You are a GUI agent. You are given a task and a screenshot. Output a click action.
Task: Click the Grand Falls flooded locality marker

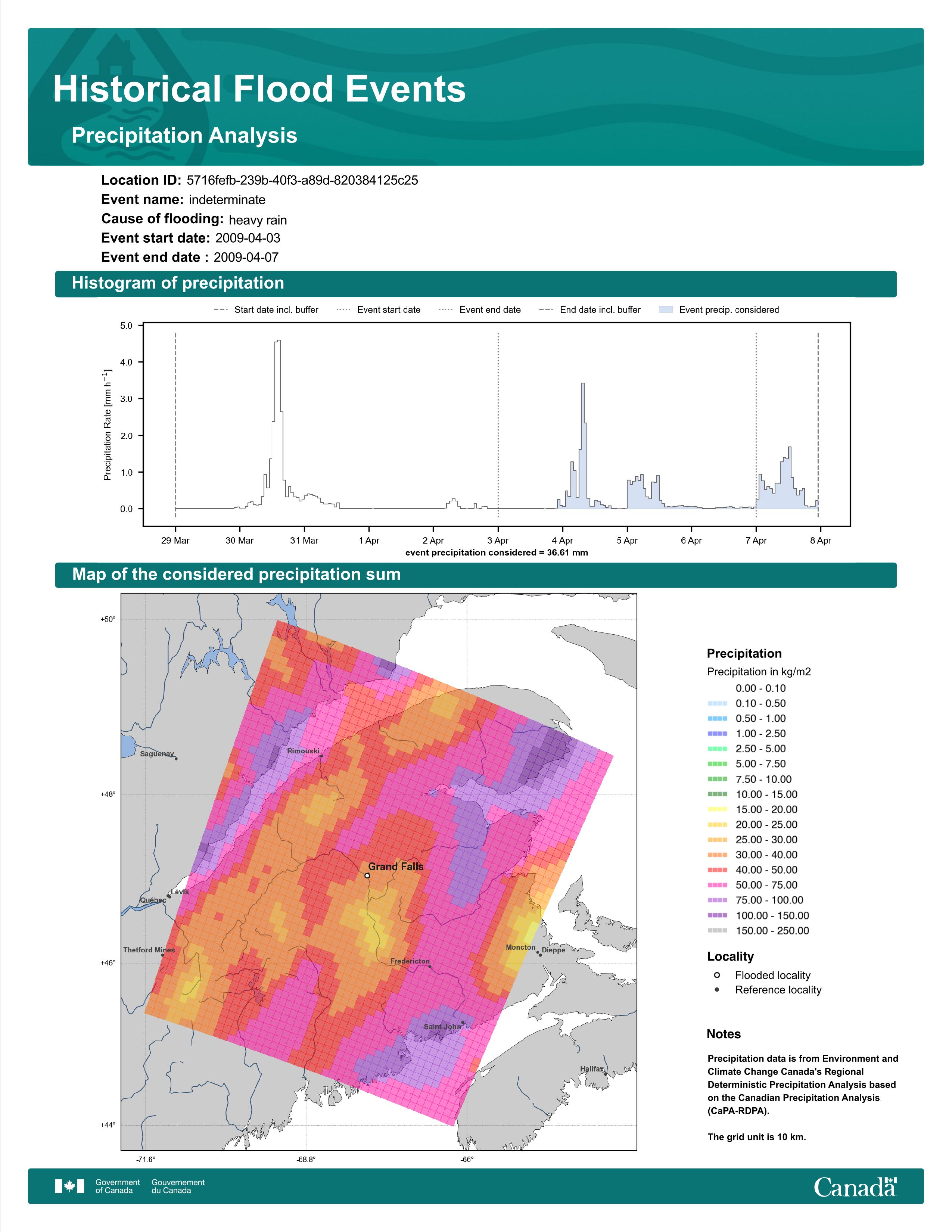click(x=367, y=875)
